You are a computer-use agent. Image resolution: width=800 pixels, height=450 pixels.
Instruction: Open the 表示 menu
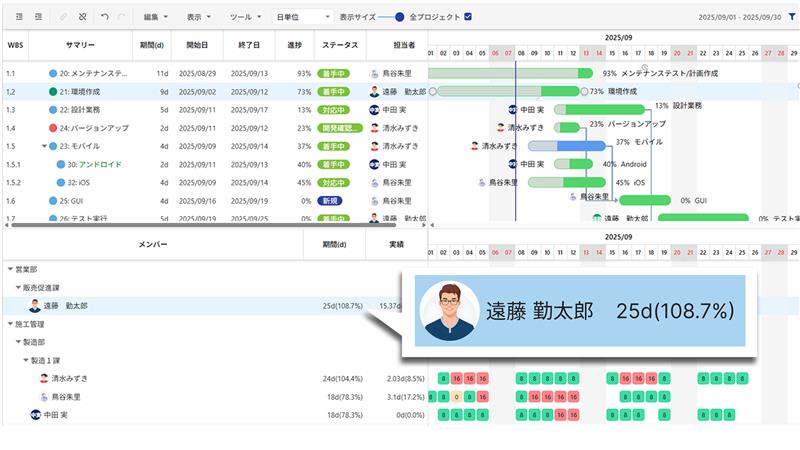pos(199,17)
